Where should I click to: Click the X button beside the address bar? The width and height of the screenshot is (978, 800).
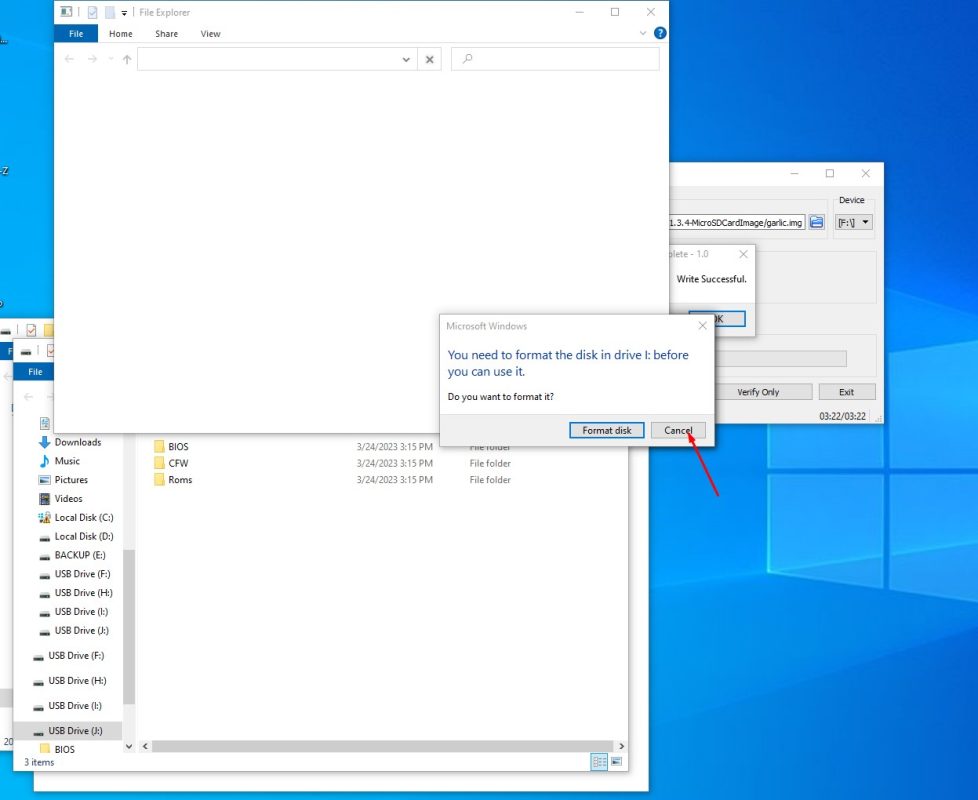[x=429, y=60]
